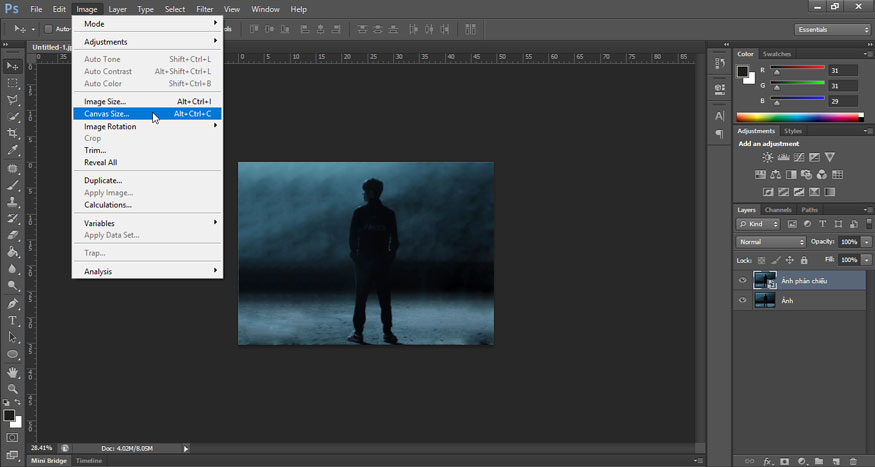Image resolution: width=875 pixels, height=467 pixels.
Task: Open the Fill slider dropdown arrow
Action: (x=867, y=260)
